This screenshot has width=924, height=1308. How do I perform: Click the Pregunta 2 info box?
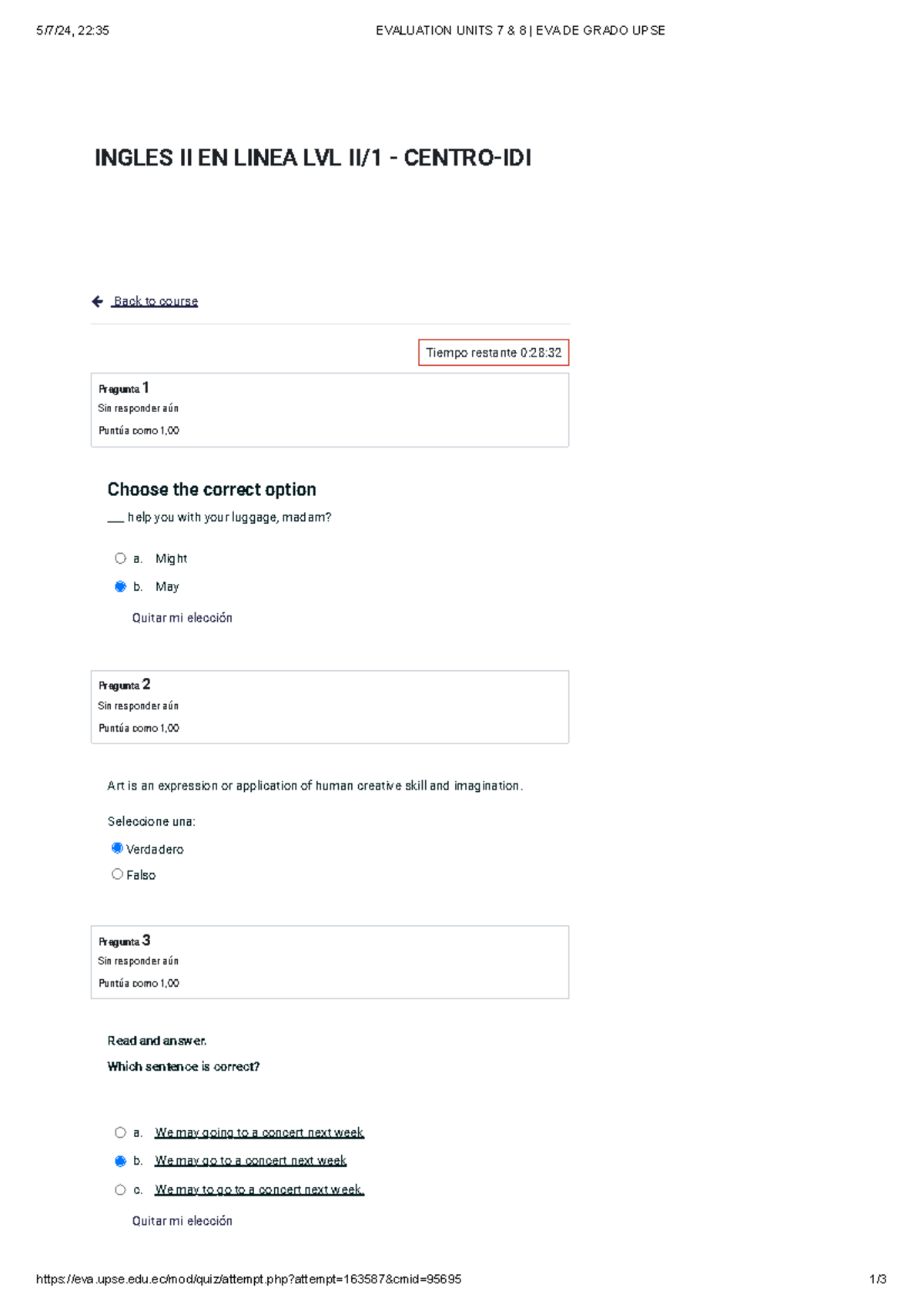[330, 707]
